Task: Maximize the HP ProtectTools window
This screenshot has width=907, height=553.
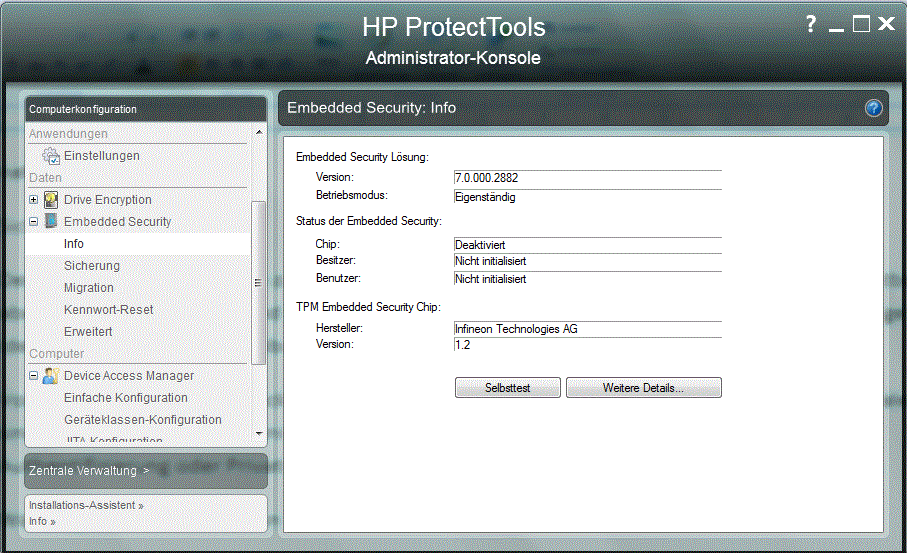Action: click(x=861, y=24)
